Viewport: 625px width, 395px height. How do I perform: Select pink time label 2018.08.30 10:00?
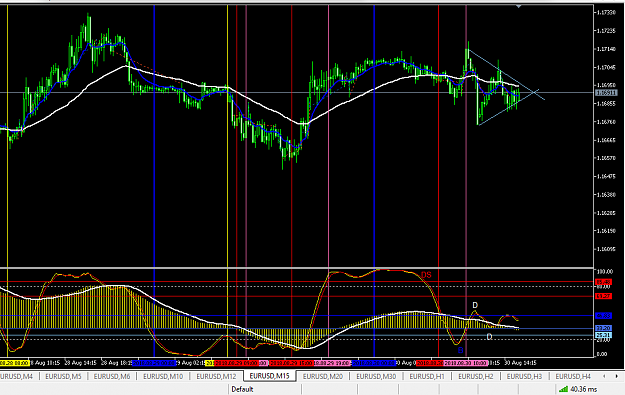pos(466,363)
